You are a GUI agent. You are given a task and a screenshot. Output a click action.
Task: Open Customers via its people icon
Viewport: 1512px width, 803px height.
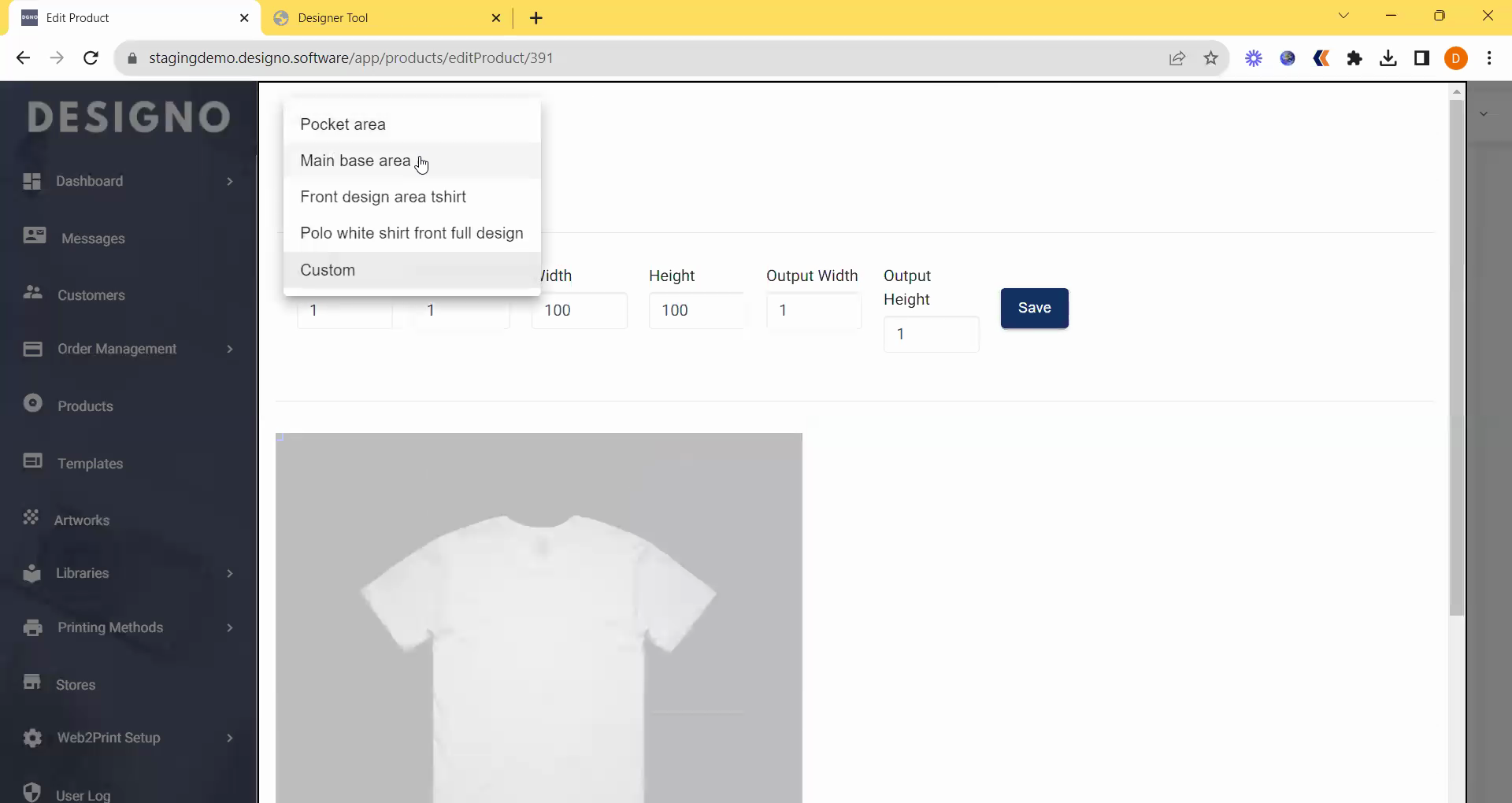(33, 292)
